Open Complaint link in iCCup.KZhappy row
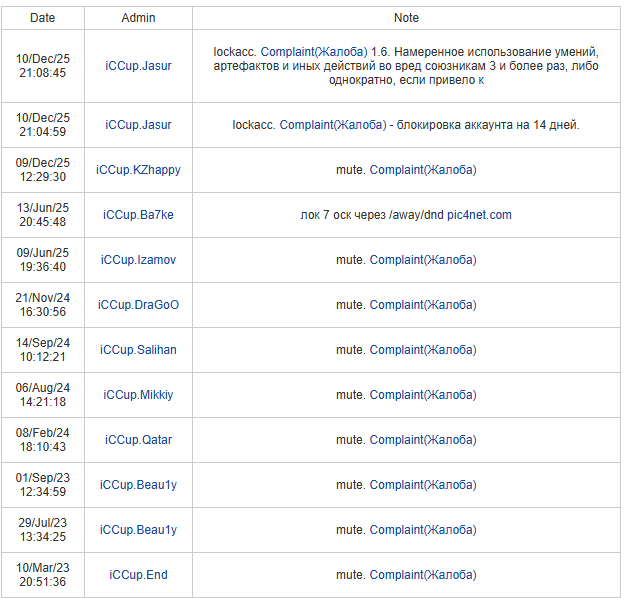625x598 pixels. point(422,170)
